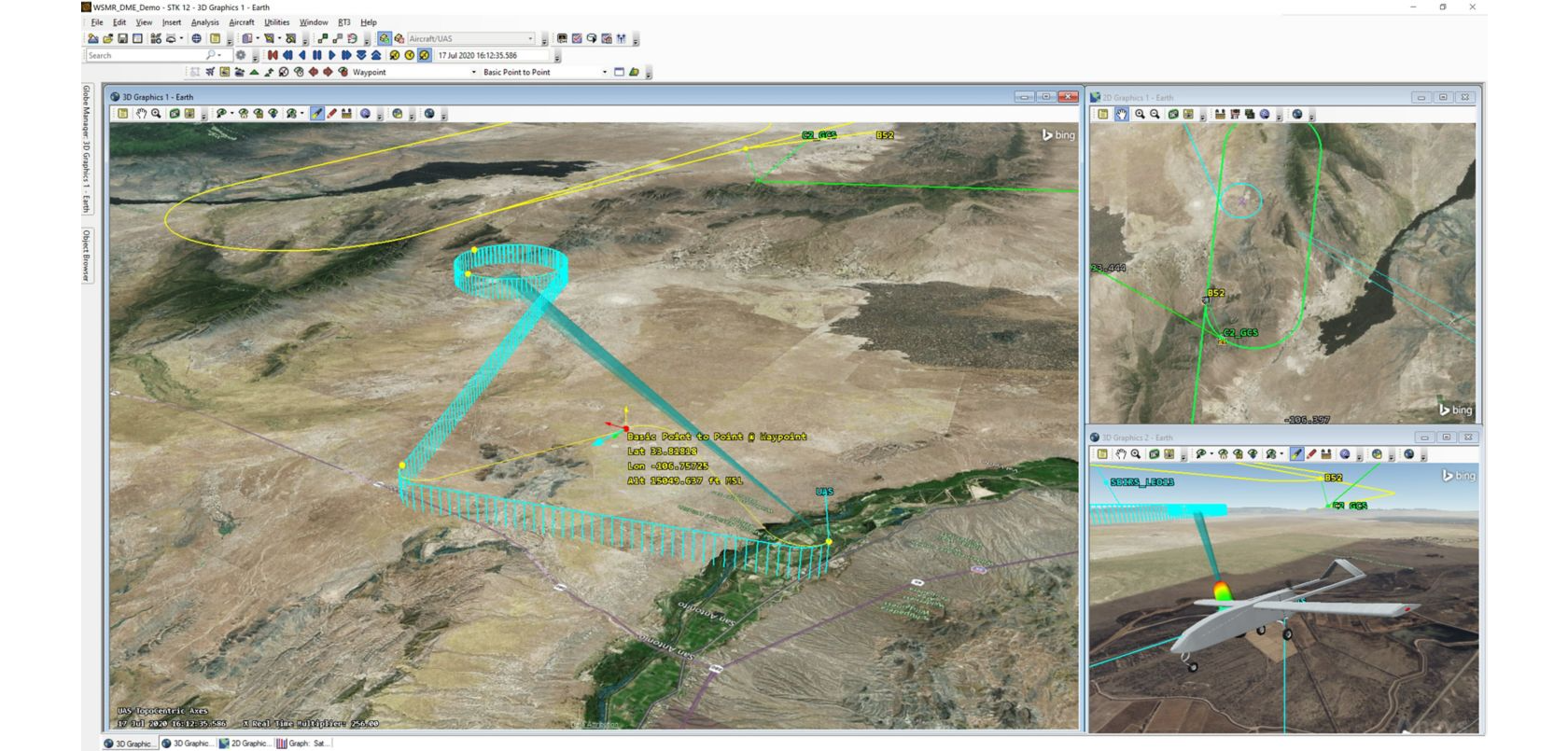1568x751 pixels.
Task: Open the Analysis menu
Action: pos(204,22)
